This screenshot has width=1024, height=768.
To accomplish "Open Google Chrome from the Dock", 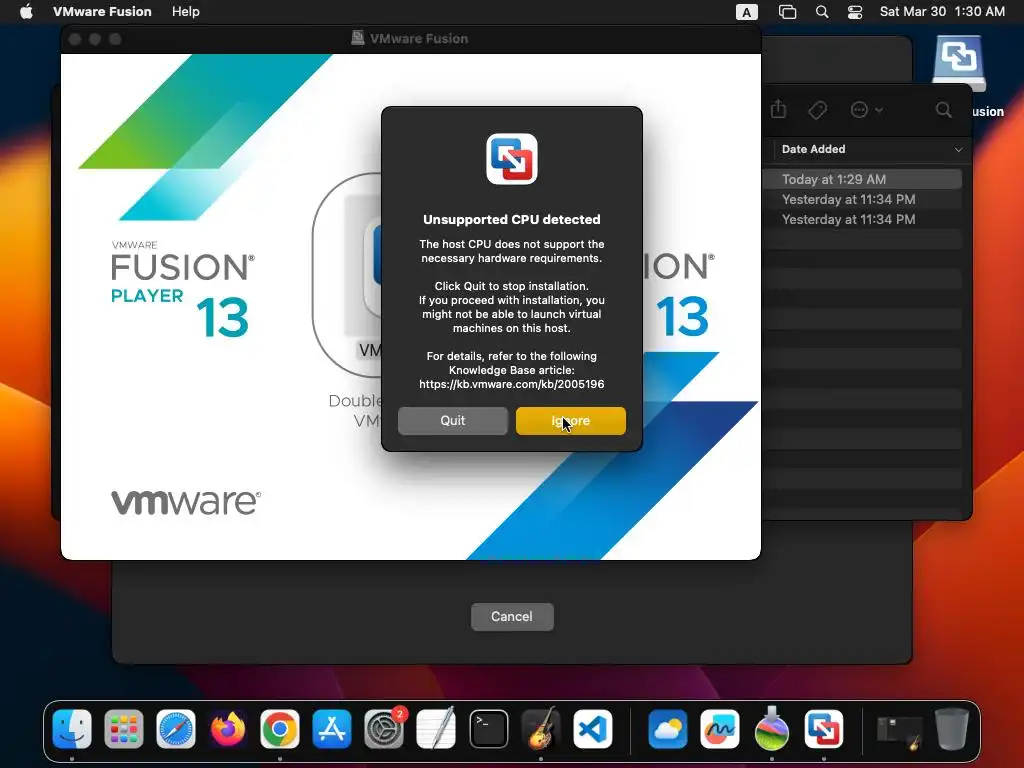I will coord(280,729).
